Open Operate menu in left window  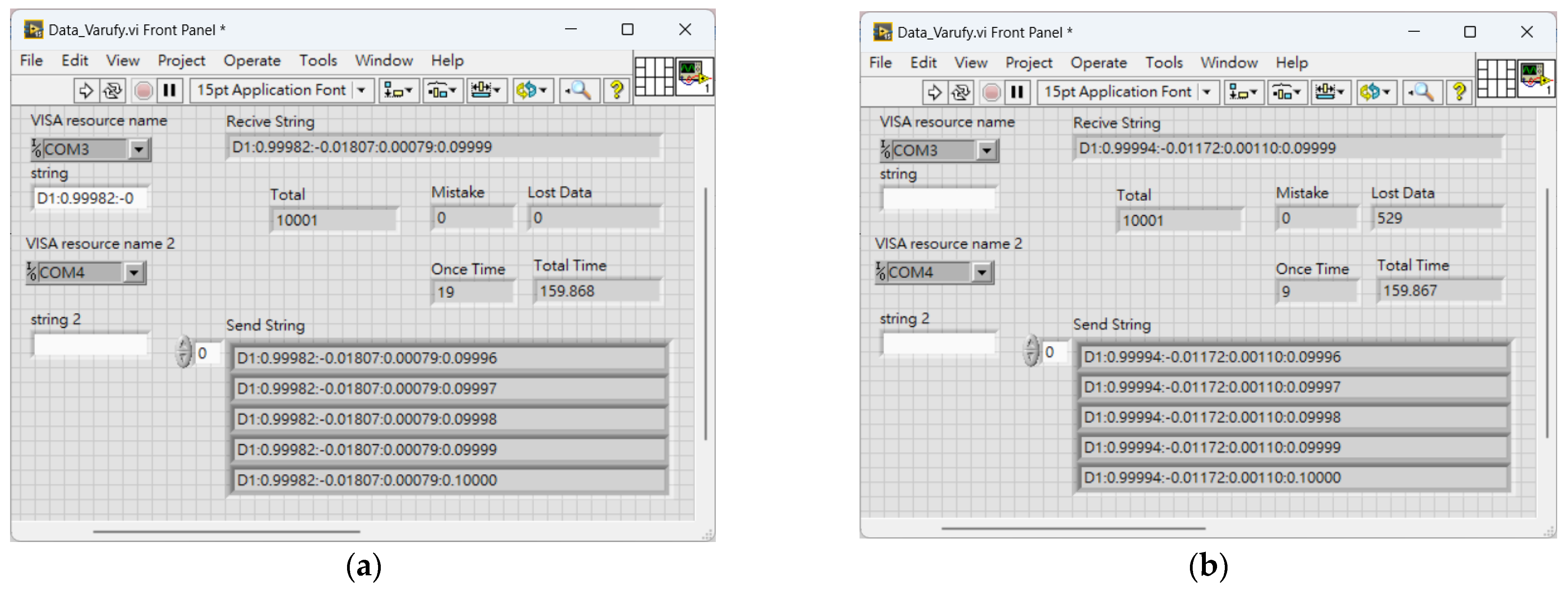pos(251,61)
